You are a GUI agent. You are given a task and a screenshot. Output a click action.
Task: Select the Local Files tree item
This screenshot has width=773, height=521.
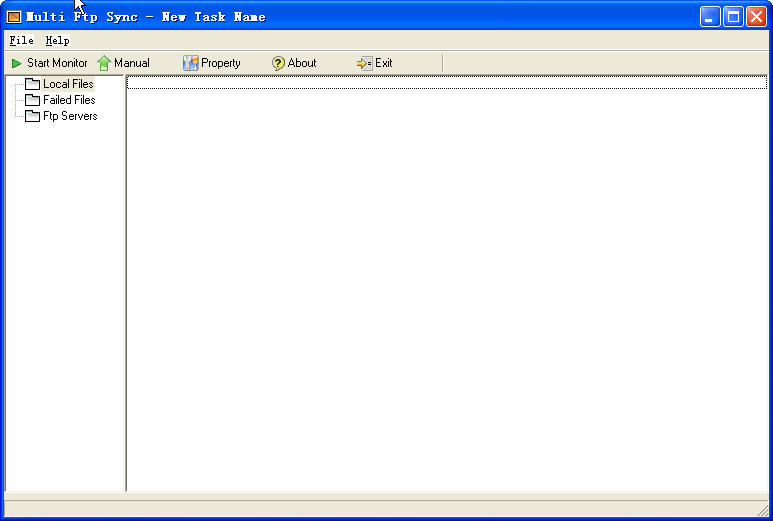pos(68,84)
